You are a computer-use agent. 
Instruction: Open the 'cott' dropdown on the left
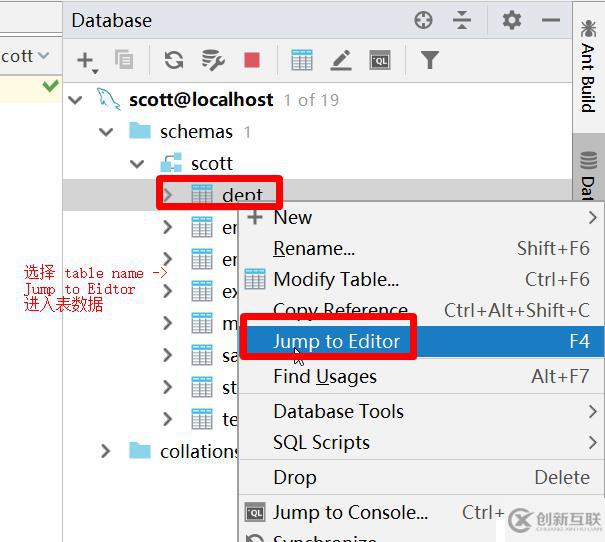tap(25, 56)
